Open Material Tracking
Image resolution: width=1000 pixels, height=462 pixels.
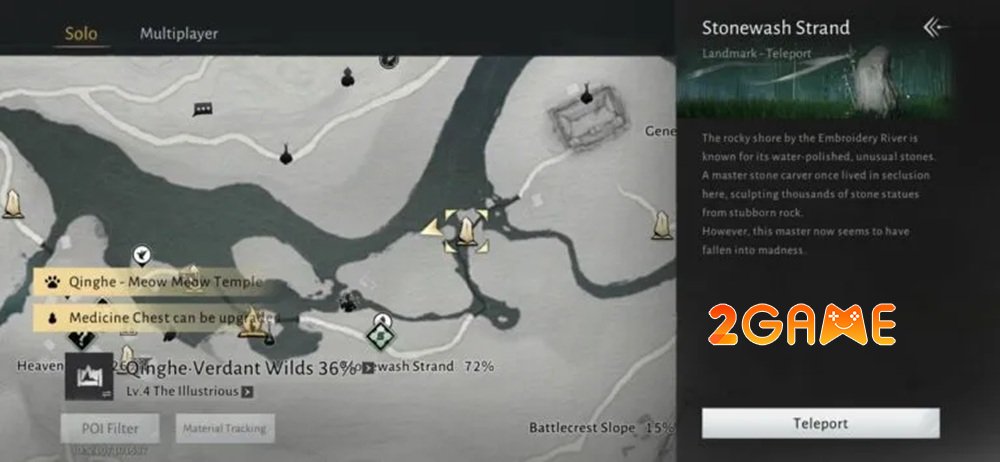[x=225, y=428]
